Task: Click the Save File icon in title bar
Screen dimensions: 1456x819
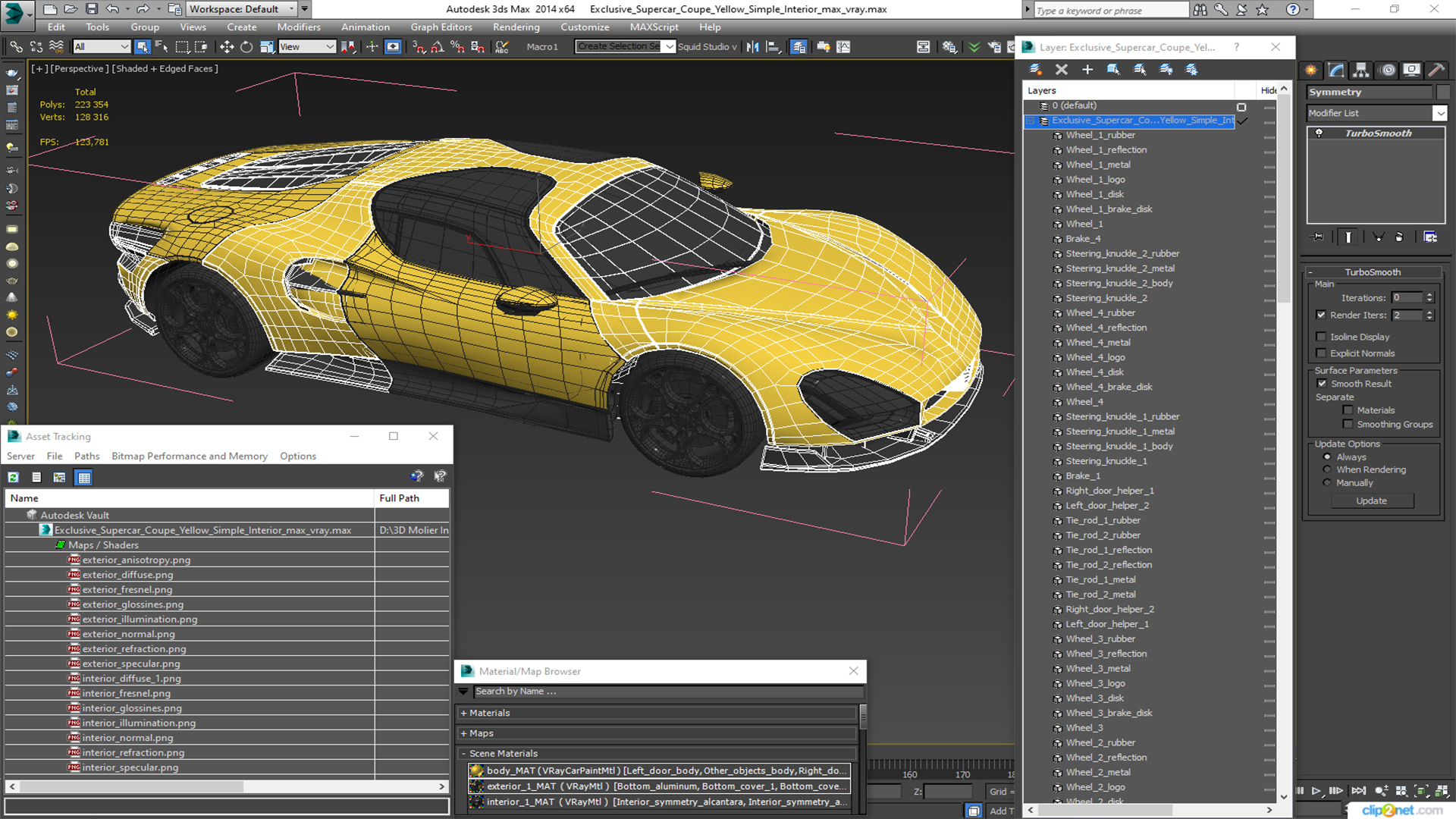Action: click(91, 9)
